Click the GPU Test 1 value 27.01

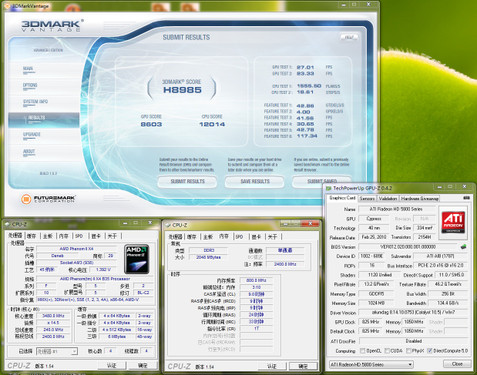click(305, 67)
